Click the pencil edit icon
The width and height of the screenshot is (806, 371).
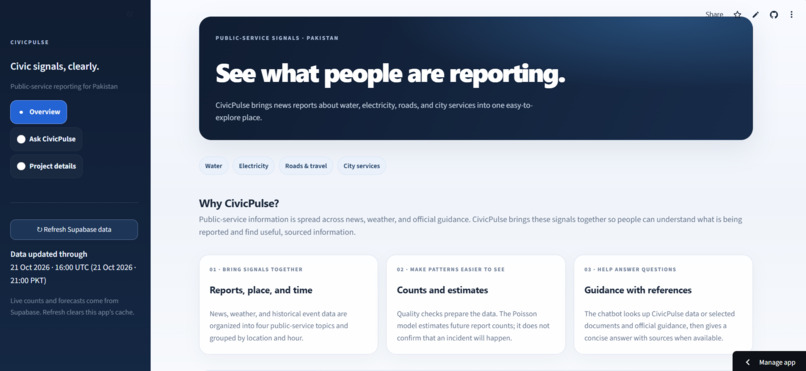pyautogui.click(x=755, y=15)
